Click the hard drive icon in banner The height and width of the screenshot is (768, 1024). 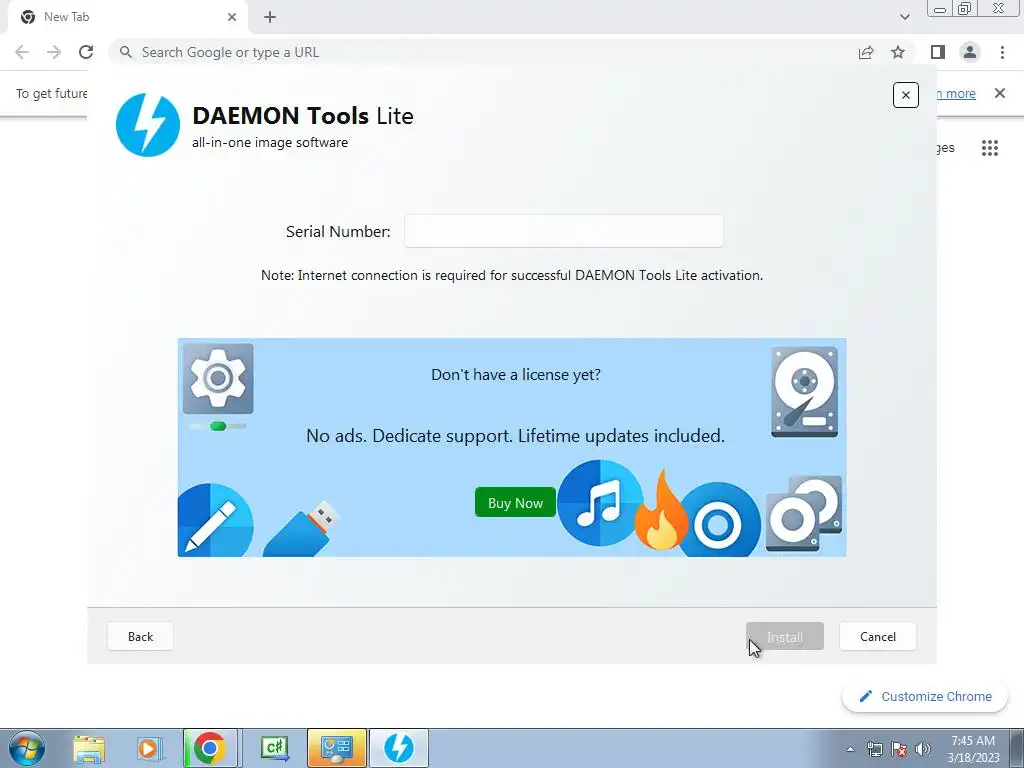point(805,392)
